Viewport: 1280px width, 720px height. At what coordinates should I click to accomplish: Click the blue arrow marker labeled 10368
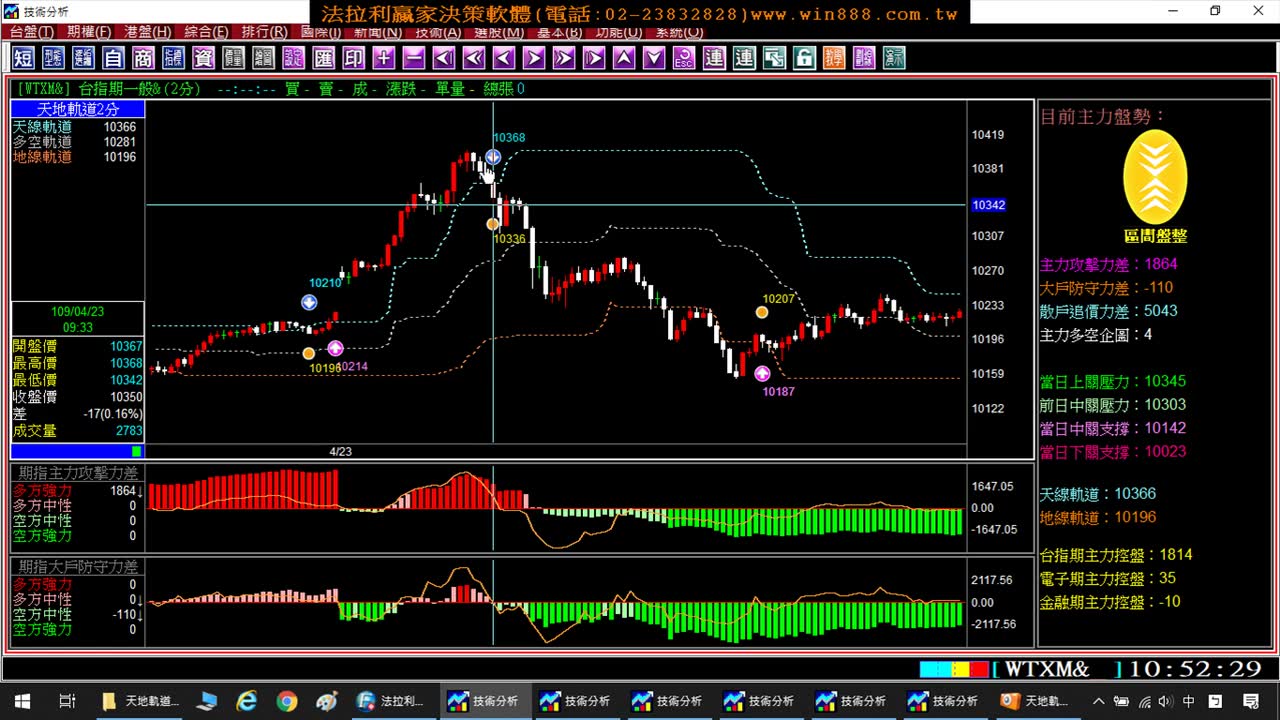(x=493, y=157)
